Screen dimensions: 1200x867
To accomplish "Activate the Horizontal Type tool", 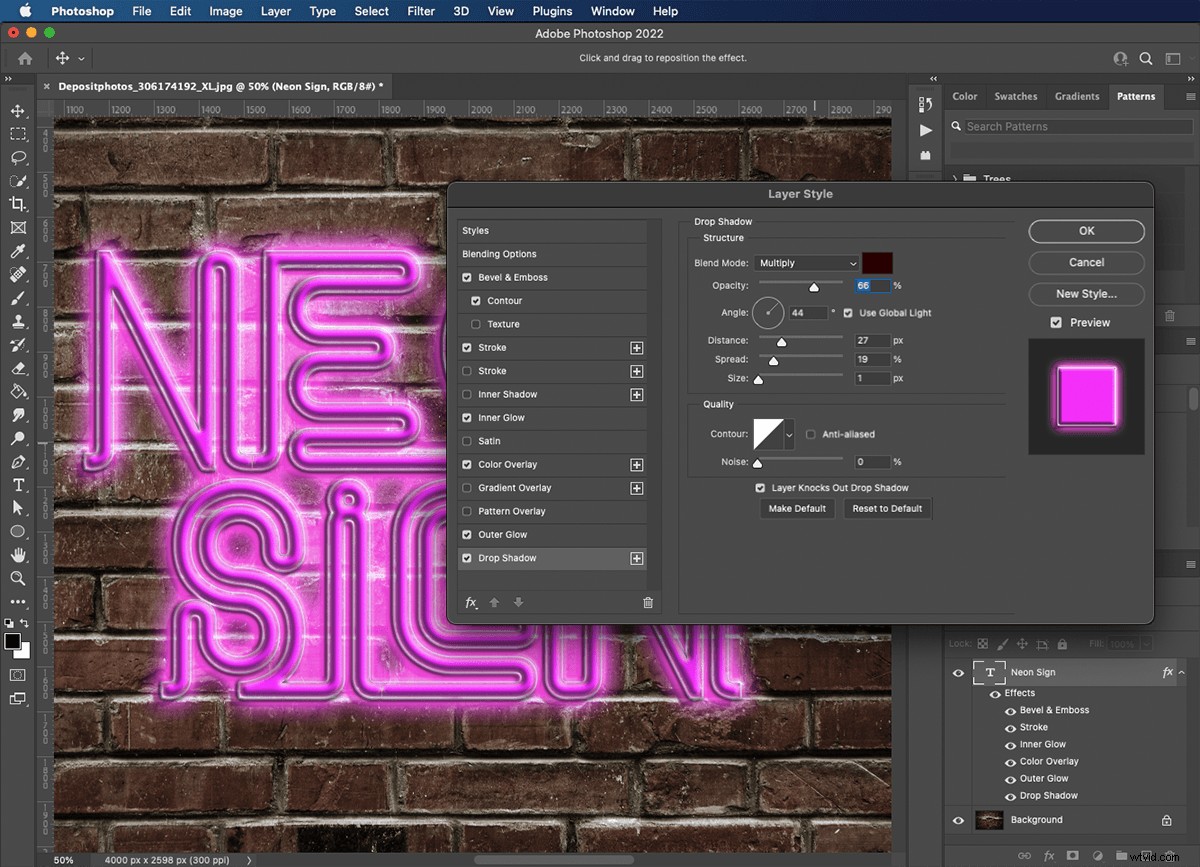I will tap(17, 485).
